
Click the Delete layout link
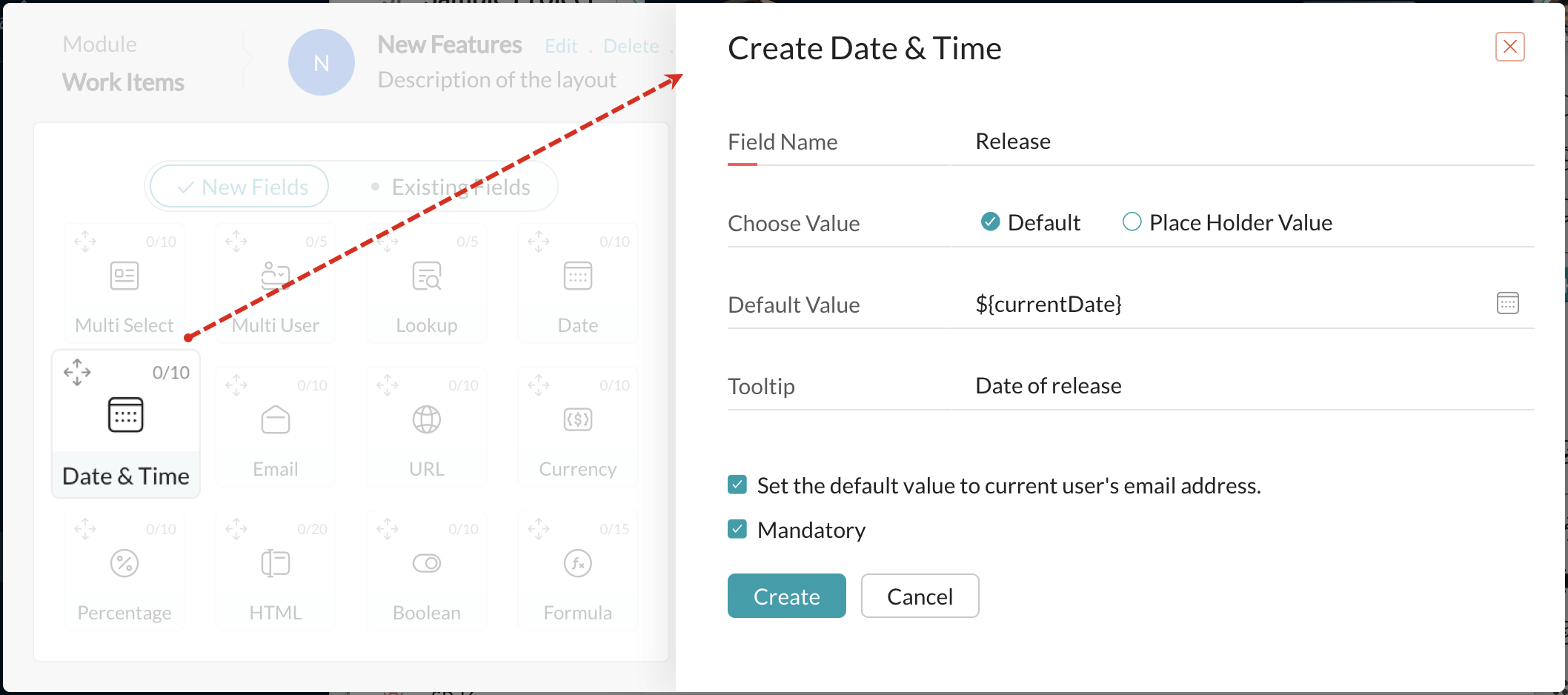[631, 46]
